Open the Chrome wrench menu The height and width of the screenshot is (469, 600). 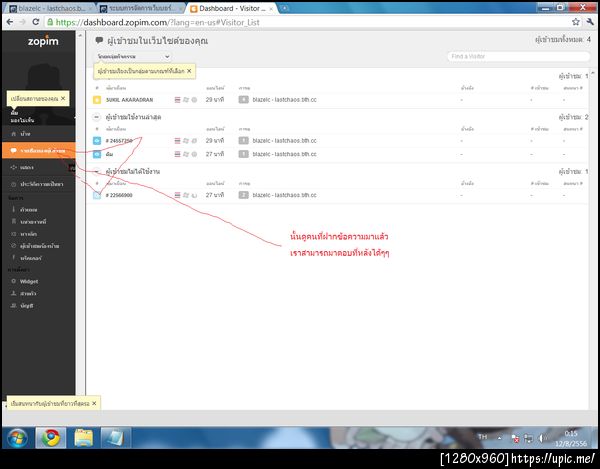[x=590, y=22]
